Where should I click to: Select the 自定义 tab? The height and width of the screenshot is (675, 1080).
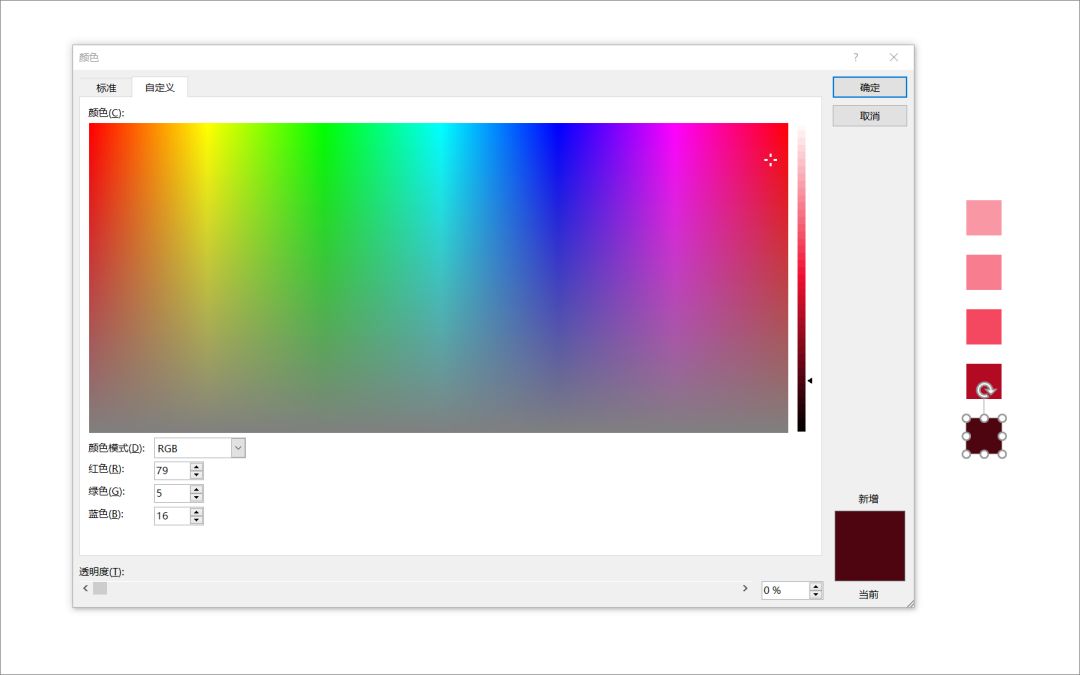pos(159,88)
